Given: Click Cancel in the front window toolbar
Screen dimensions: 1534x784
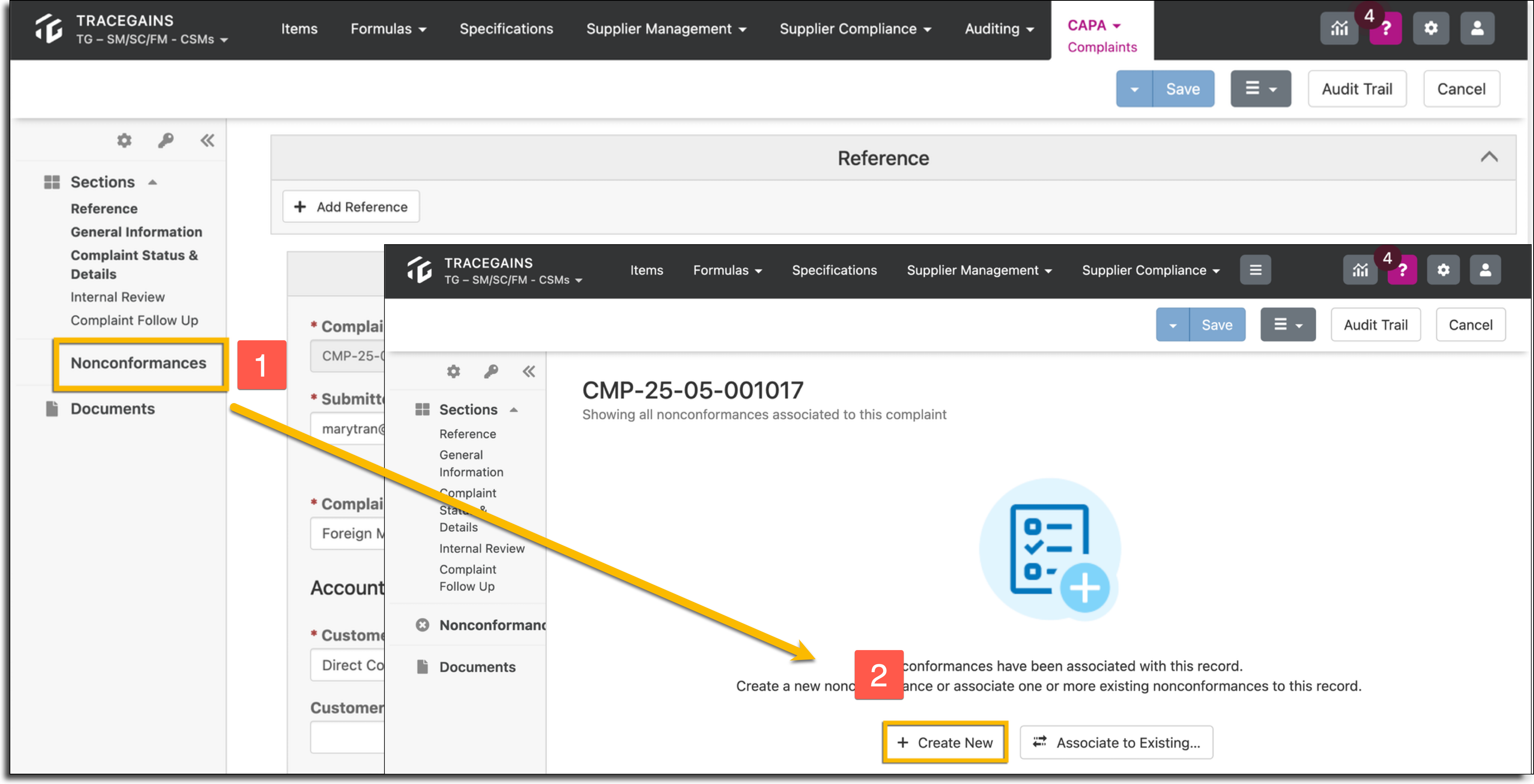Looking at the screenshot, I should [1470, 325].
